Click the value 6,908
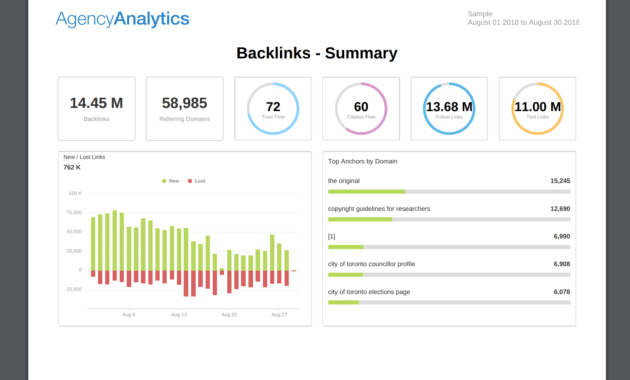Image resolution: width=630 pixels, height=380 pixels. coord(562,264)
